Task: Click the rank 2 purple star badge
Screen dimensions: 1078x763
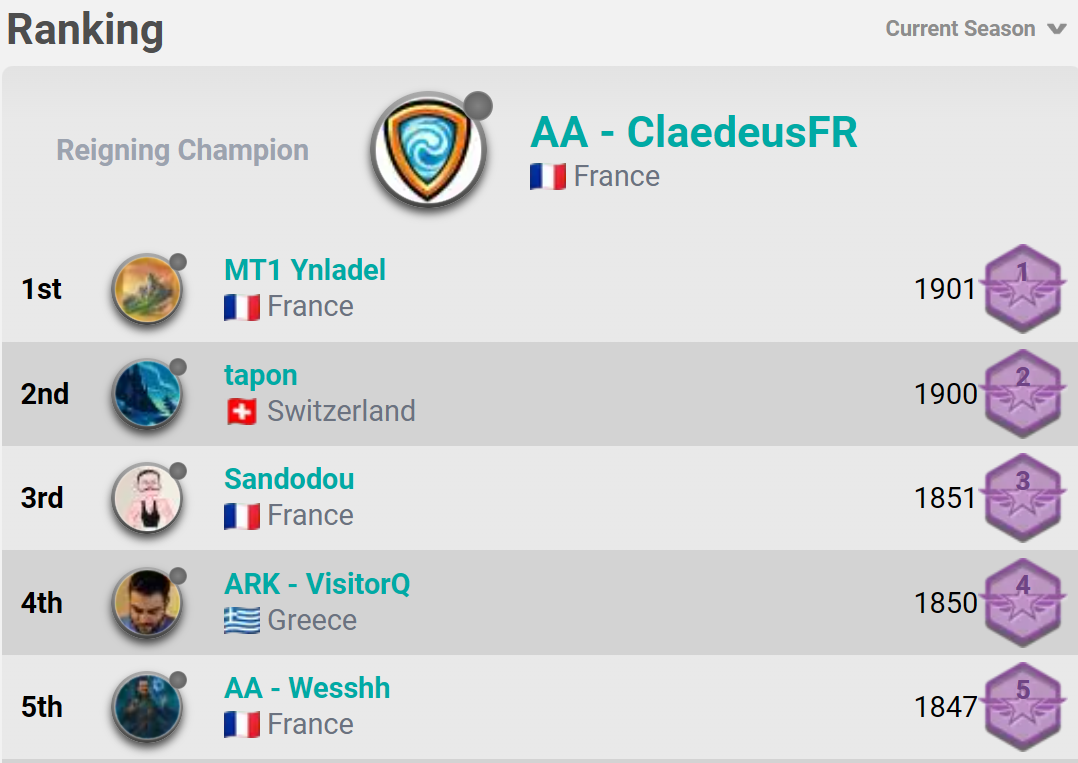Action: click(x=1021, y=393)
